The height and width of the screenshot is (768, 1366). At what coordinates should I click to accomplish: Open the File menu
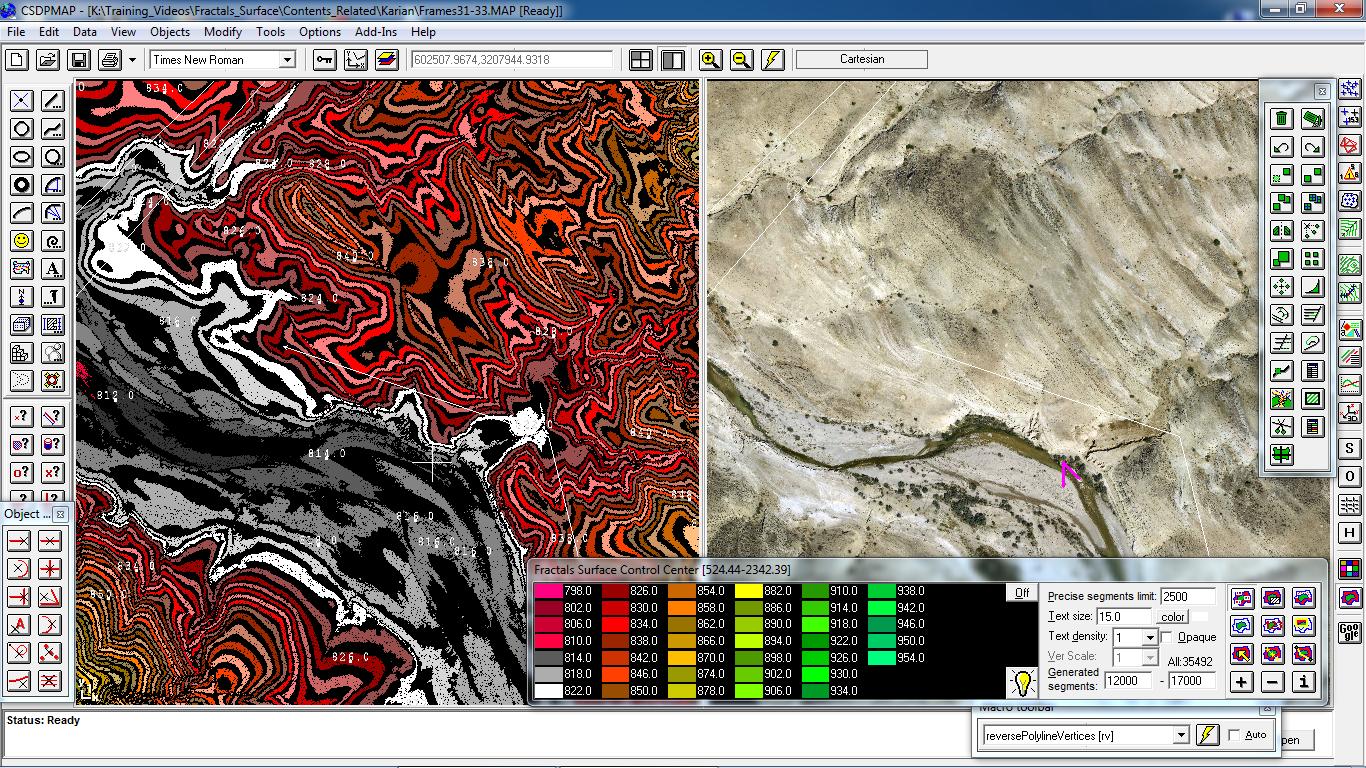(16, 32)
